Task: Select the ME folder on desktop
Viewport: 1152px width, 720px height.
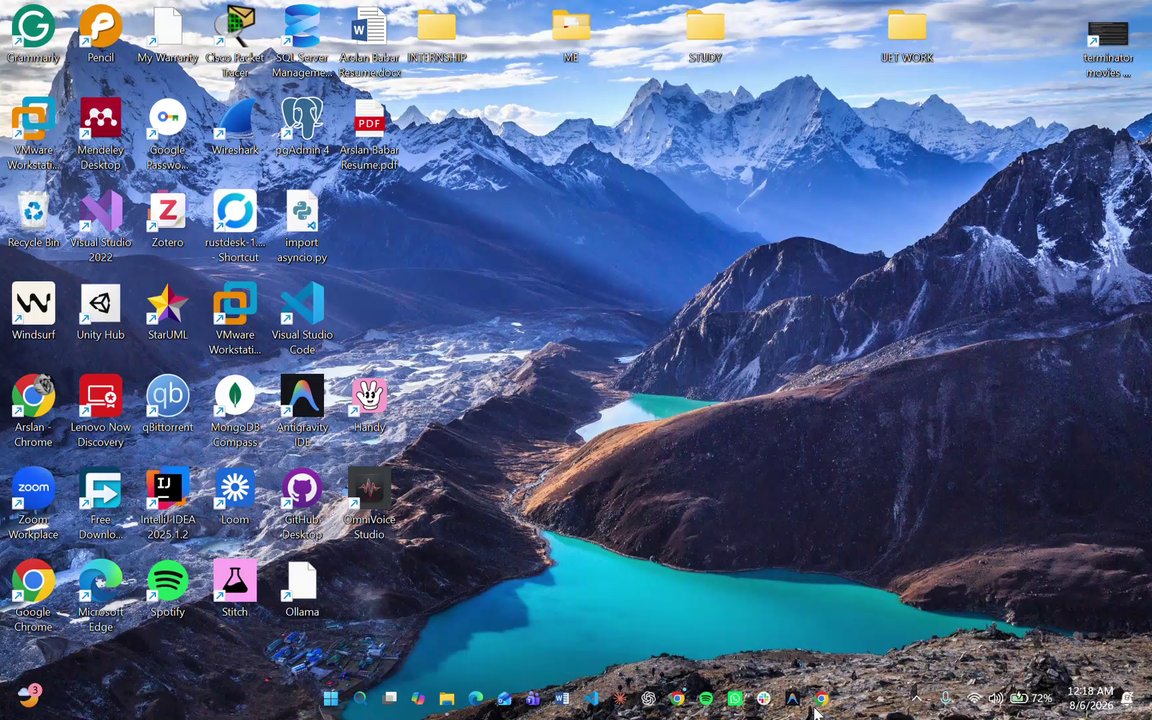Action: [571, 26]
